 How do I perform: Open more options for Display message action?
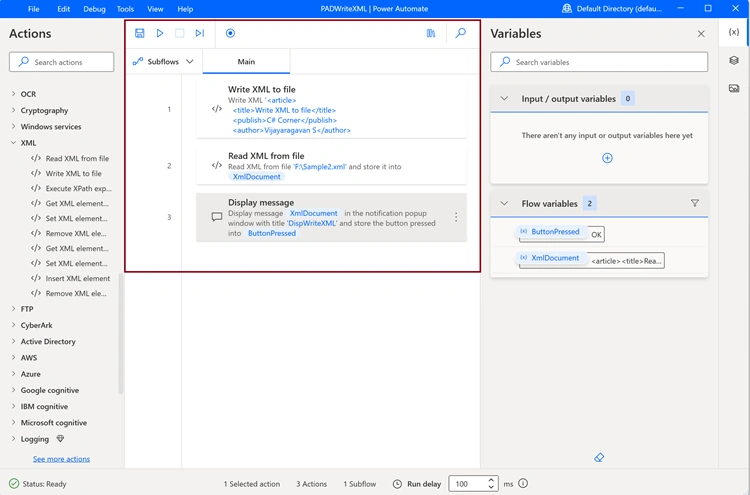(x=456, y=217)
